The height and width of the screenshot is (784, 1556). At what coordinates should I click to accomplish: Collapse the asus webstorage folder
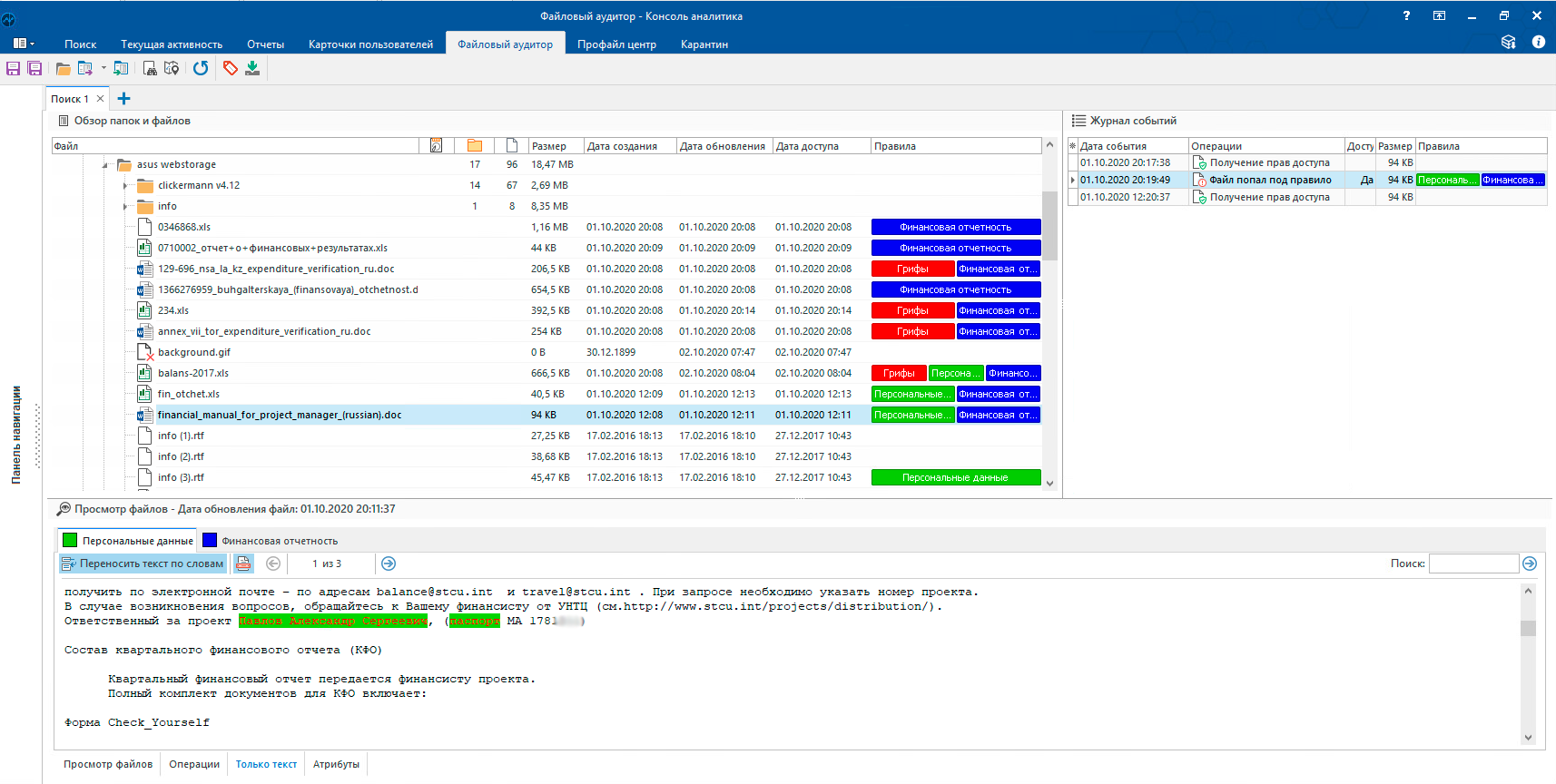[x=104, y=165]
